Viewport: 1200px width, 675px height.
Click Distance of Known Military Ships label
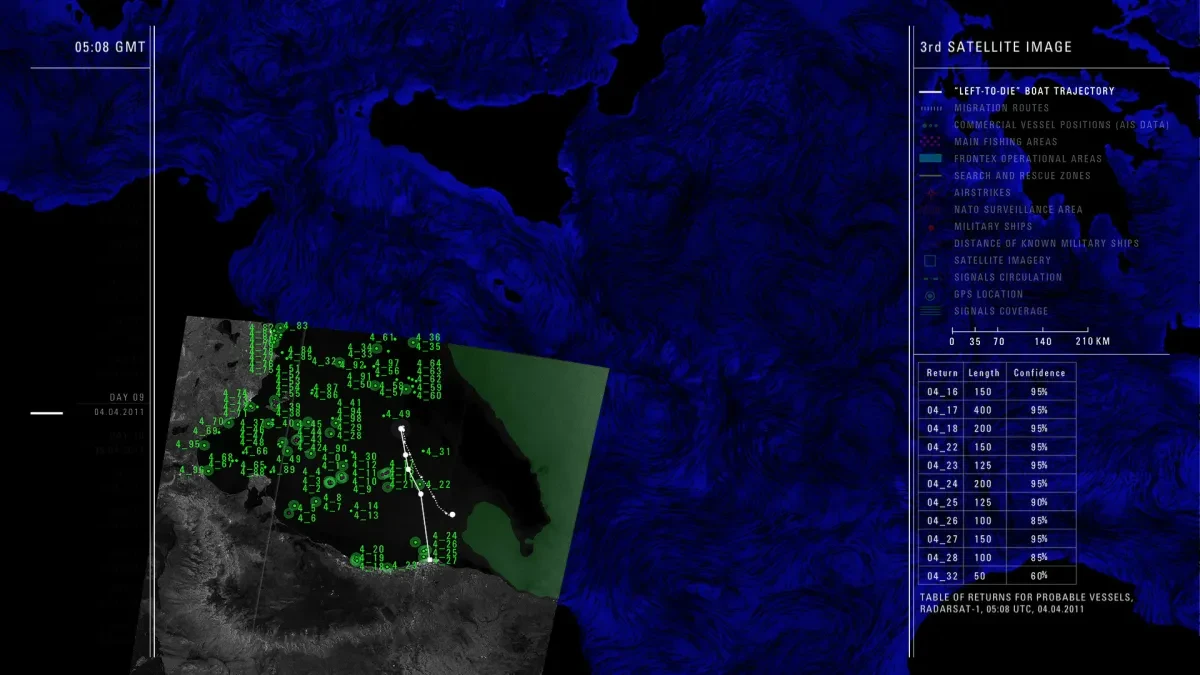coord(1046,243)
